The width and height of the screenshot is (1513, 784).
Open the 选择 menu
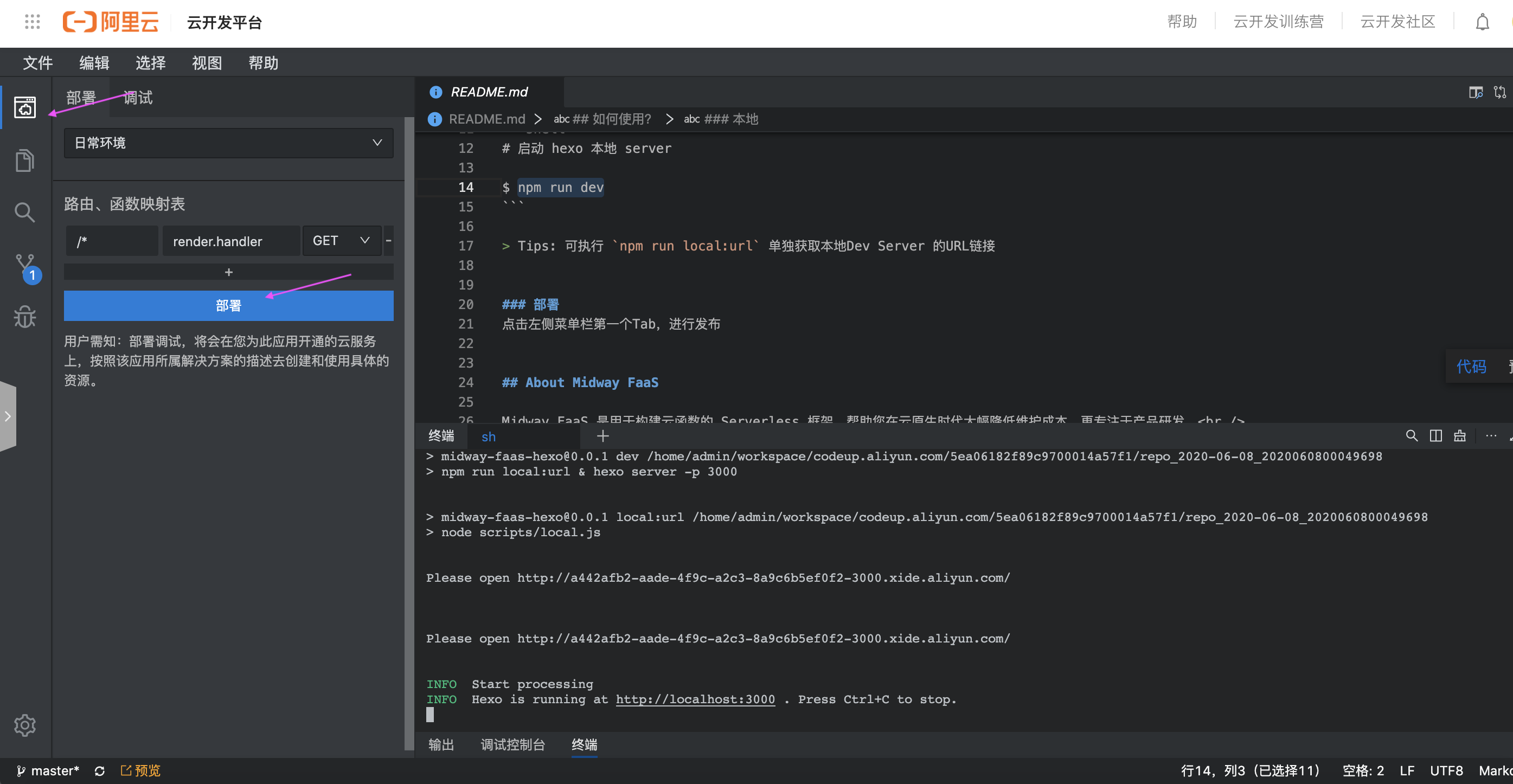(x=150, y=63)
